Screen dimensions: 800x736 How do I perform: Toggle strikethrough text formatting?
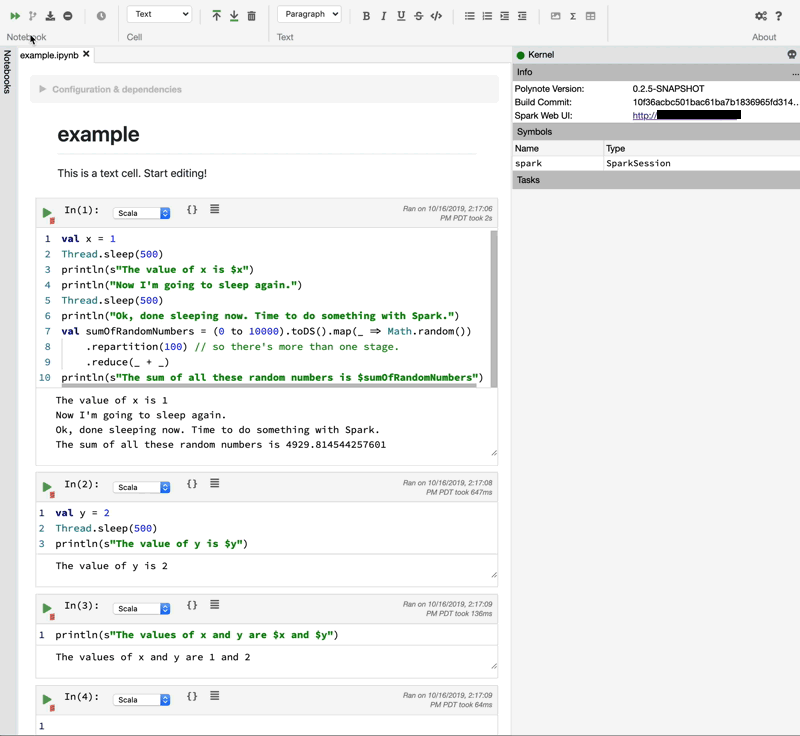point(418,16)
